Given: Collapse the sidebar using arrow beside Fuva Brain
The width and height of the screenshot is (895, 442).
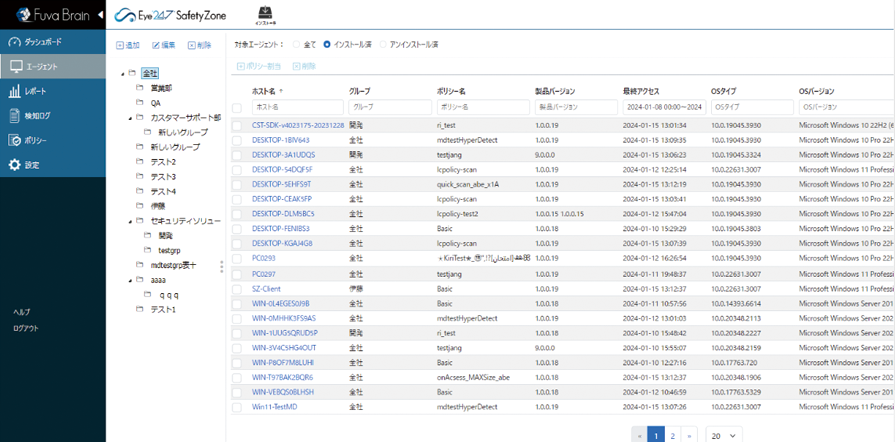Looking at the screenshot, I should tap(100, 15).
